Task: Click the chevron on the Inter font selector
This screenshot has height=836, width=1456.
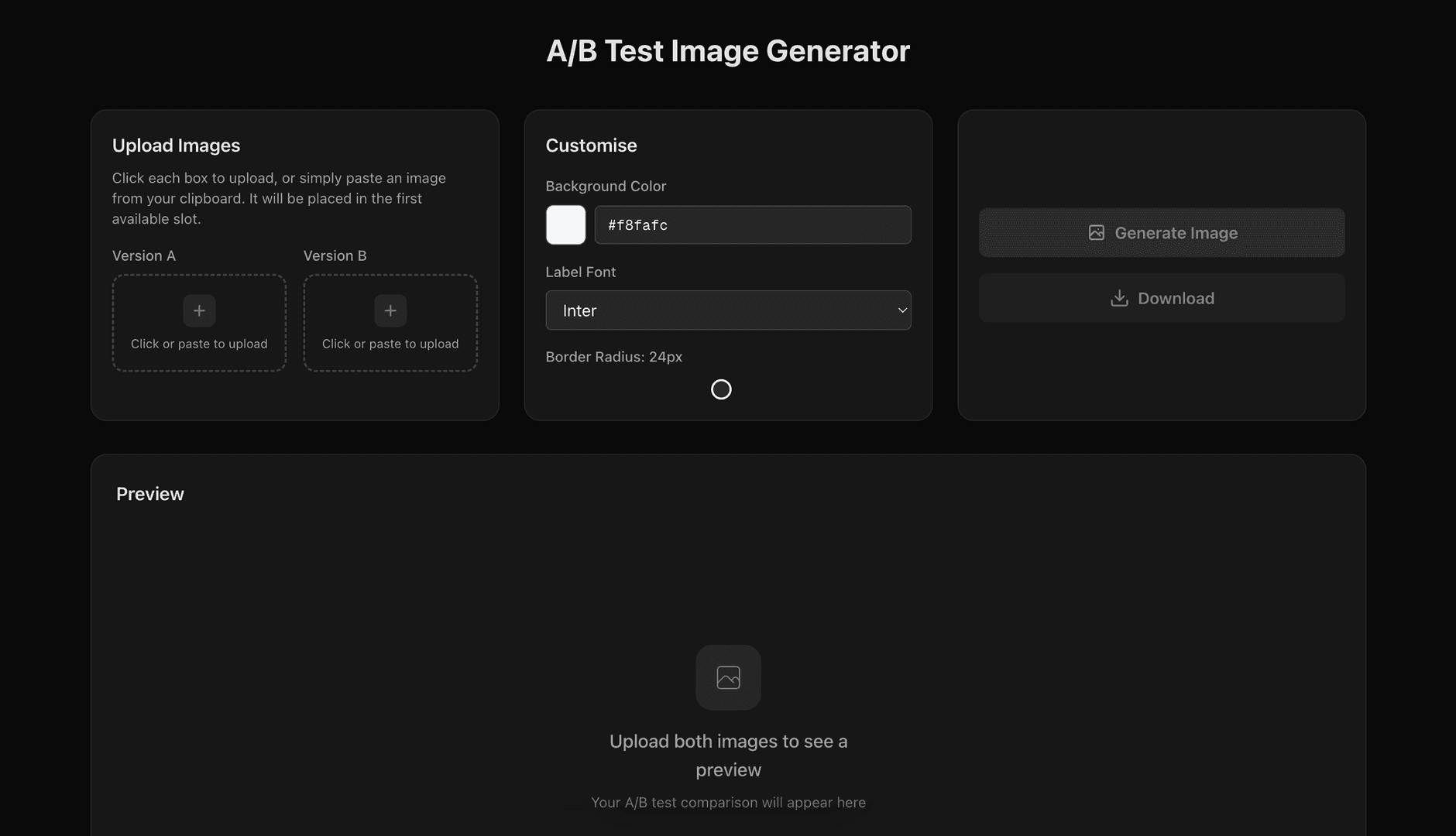Action: [x=901, y=310]
